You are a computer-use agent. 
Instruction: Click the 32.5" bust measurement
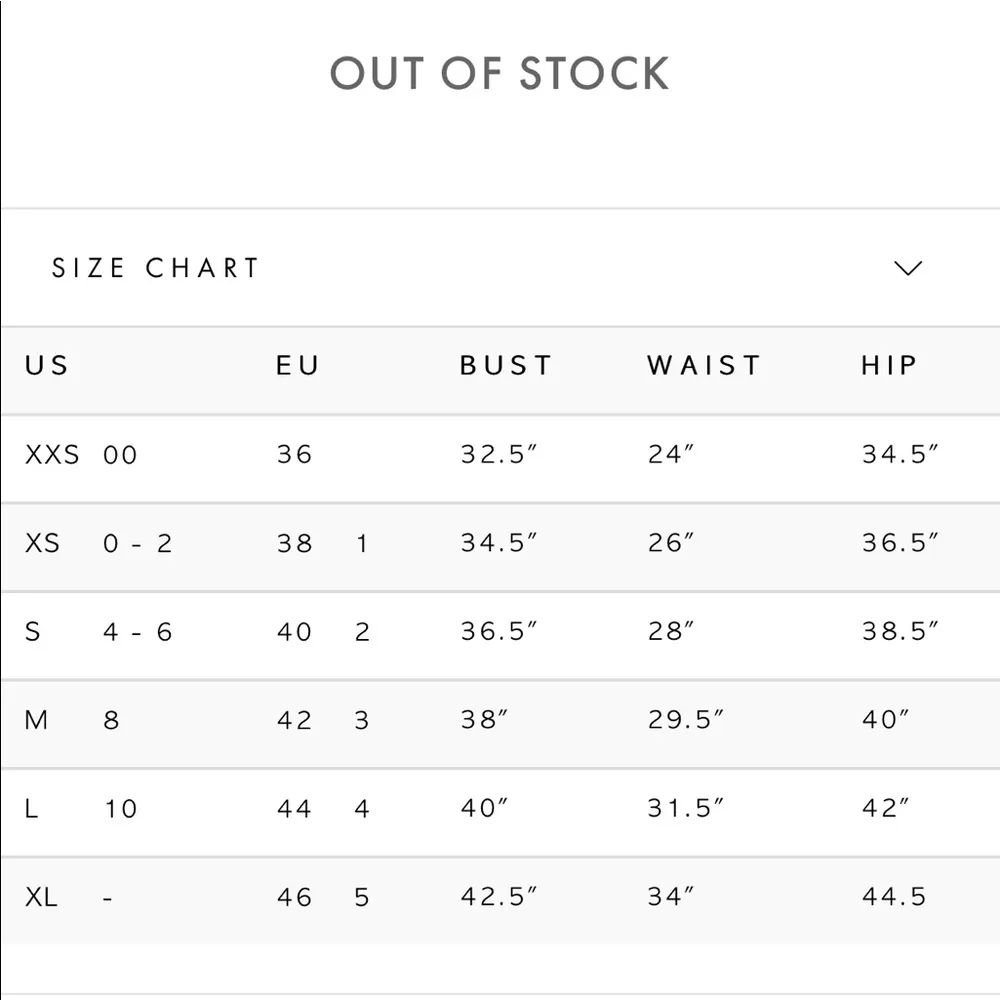499,455
